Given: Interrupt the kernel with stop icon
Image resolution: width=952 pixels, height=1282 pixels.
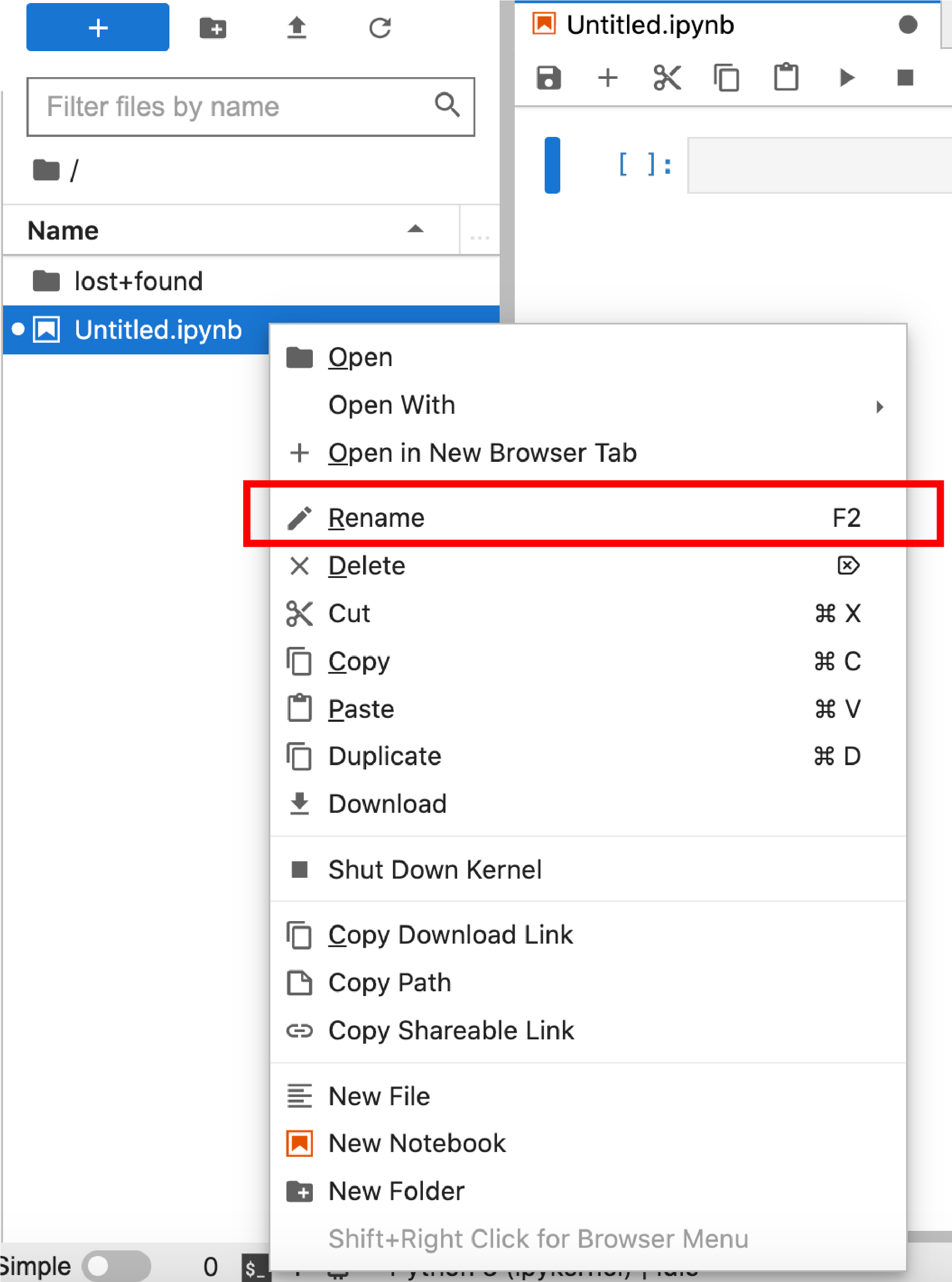Looking at the screenshot, I should pos(905,77).
